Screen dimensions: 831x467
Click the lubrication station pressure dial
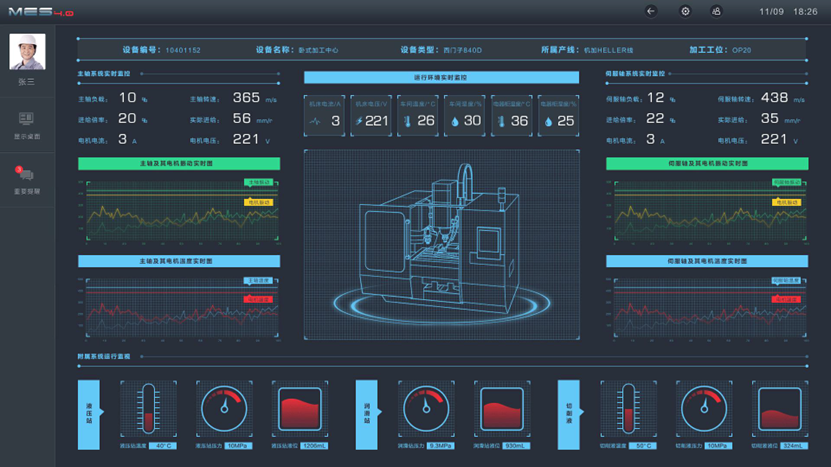coord(427,409)
